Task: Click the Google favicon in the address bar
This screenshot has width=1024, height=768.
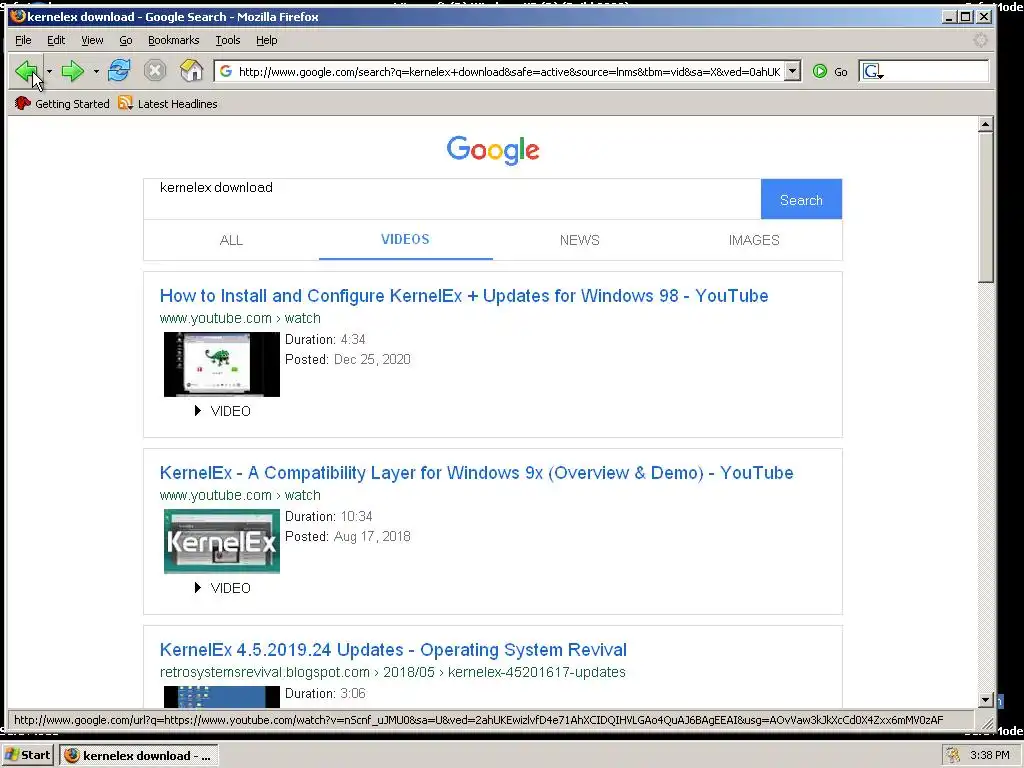Action: 226,71
